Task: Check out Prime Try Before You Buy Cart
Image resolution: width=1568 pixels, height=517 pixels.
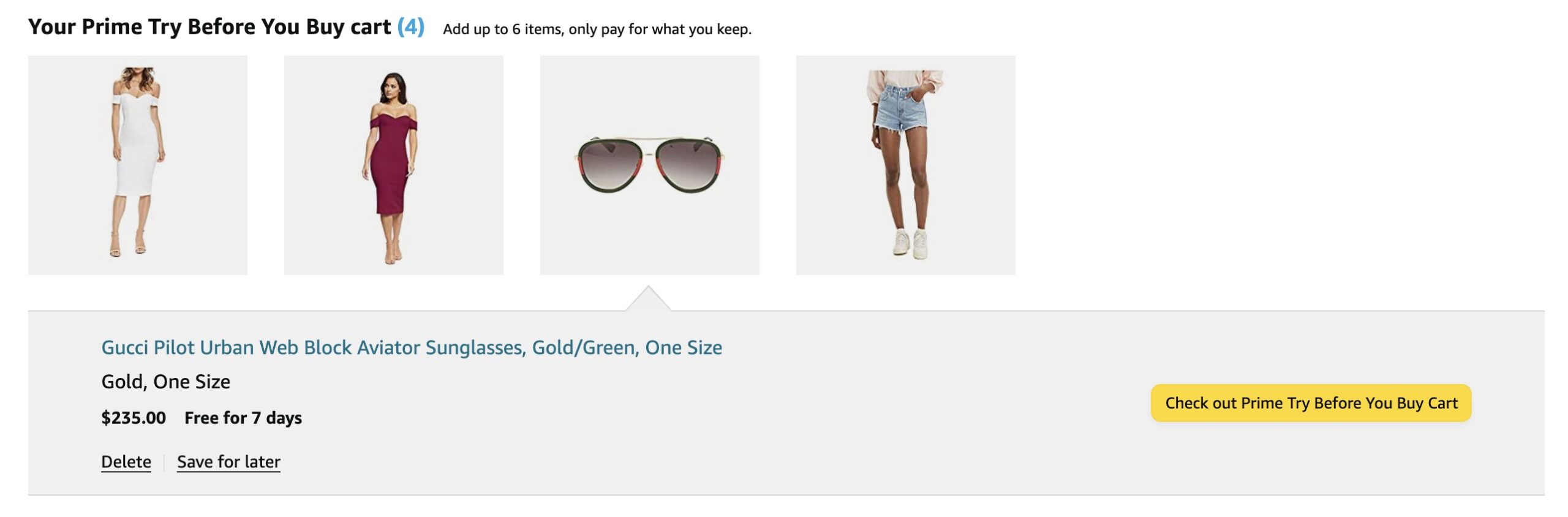Action: 1311,402
